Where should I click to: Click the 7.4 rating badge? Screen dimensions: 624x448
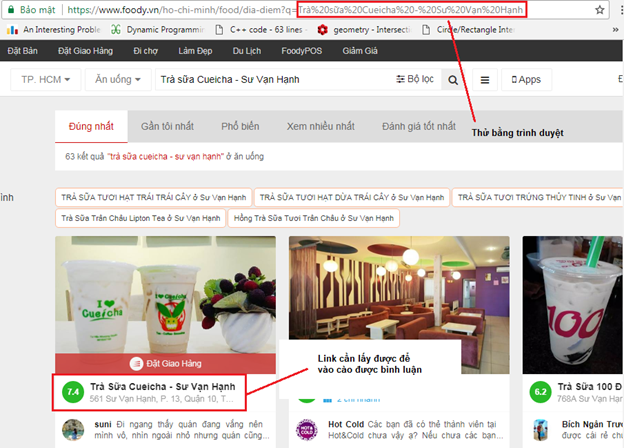(x=73, y=392)
